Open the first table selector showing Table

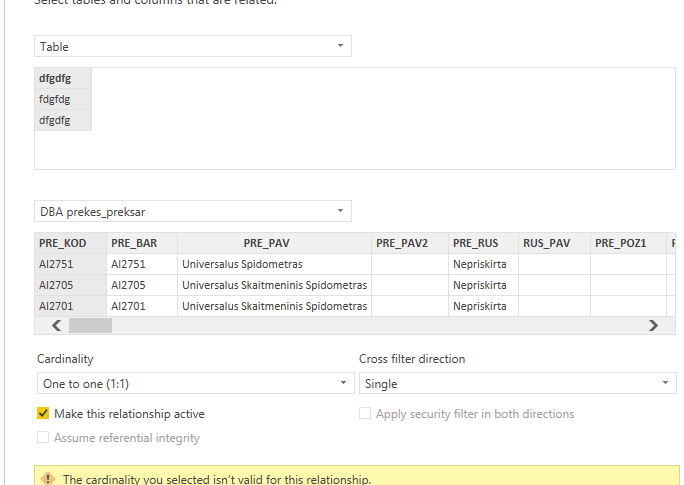(193, 46)
